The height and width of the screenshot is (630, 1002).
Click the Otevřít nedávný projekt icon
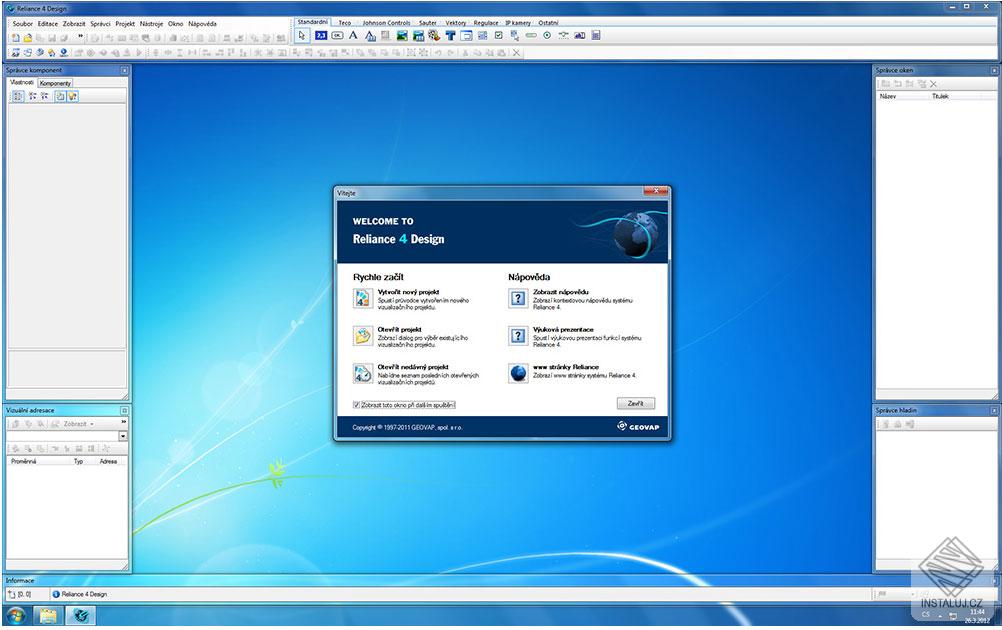pyautogui.click(x=363, y=373)
